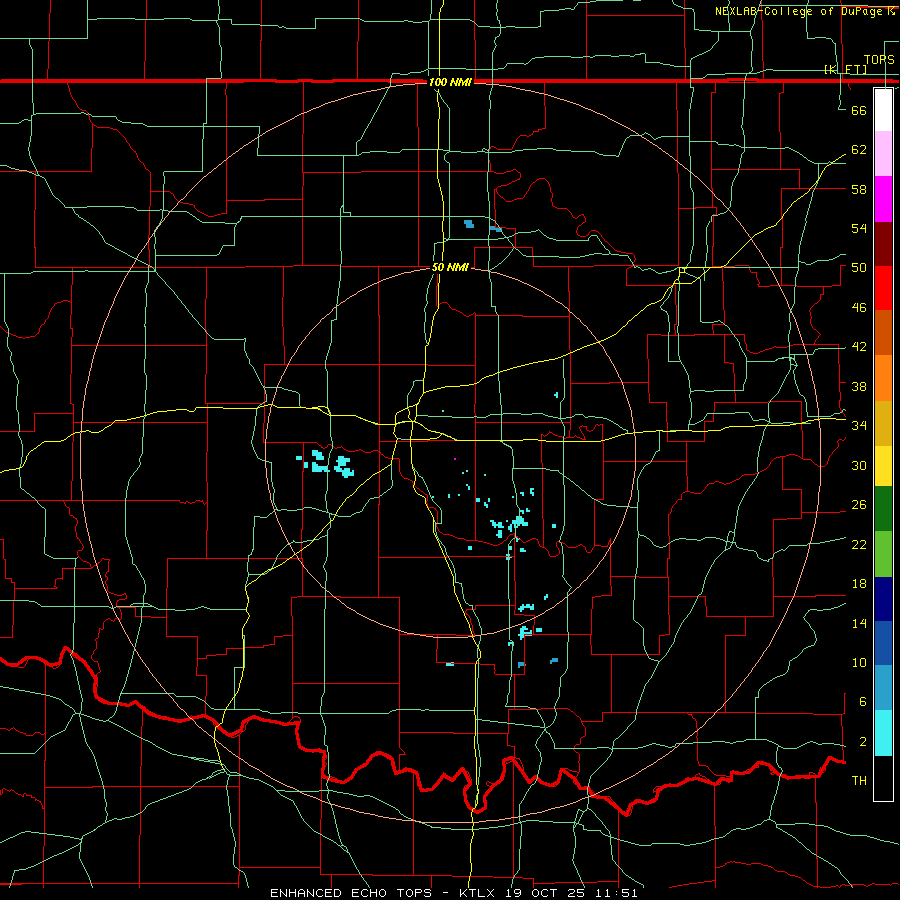
Task: Click the "34" scale value
Action: (859, 426)
